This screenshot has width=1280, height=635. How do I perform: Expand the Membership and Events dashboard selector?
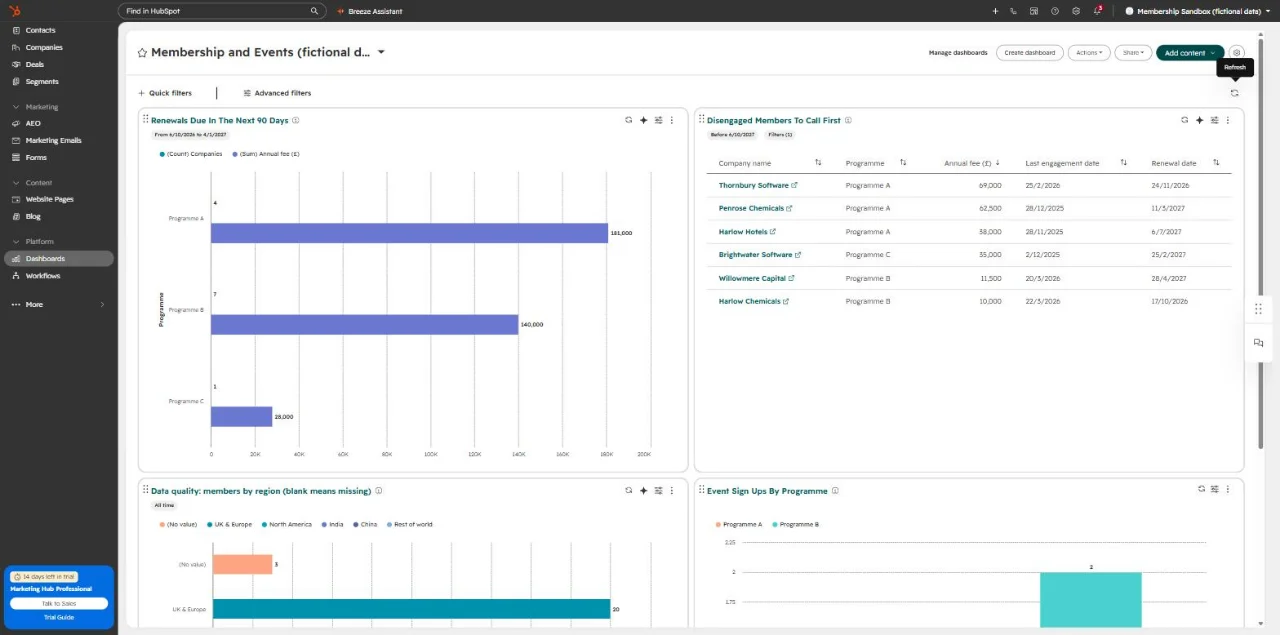pyautogui.click(x=381, y=52)
